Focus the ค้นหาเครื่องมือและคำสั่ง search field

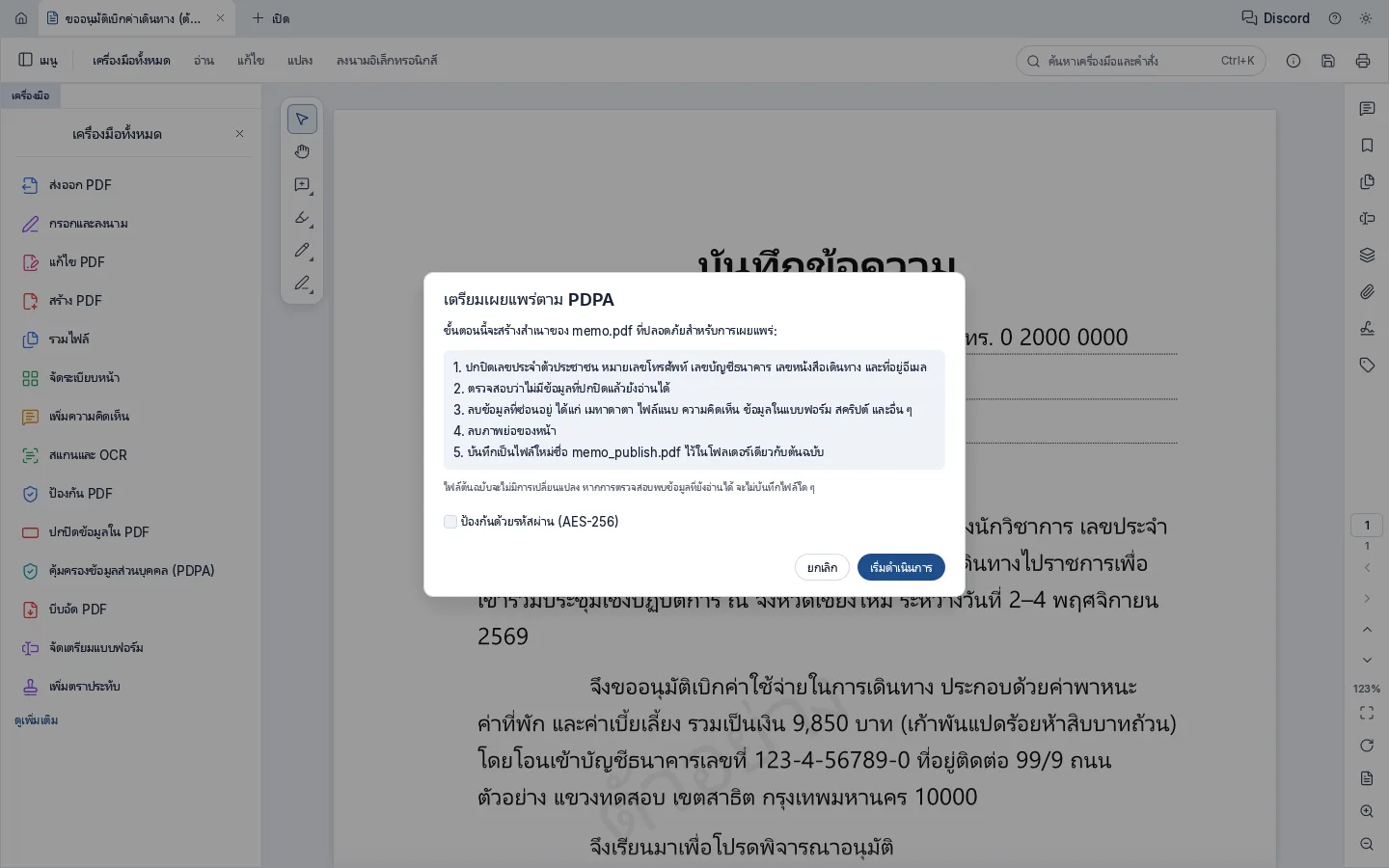(x=1141, y=61)
